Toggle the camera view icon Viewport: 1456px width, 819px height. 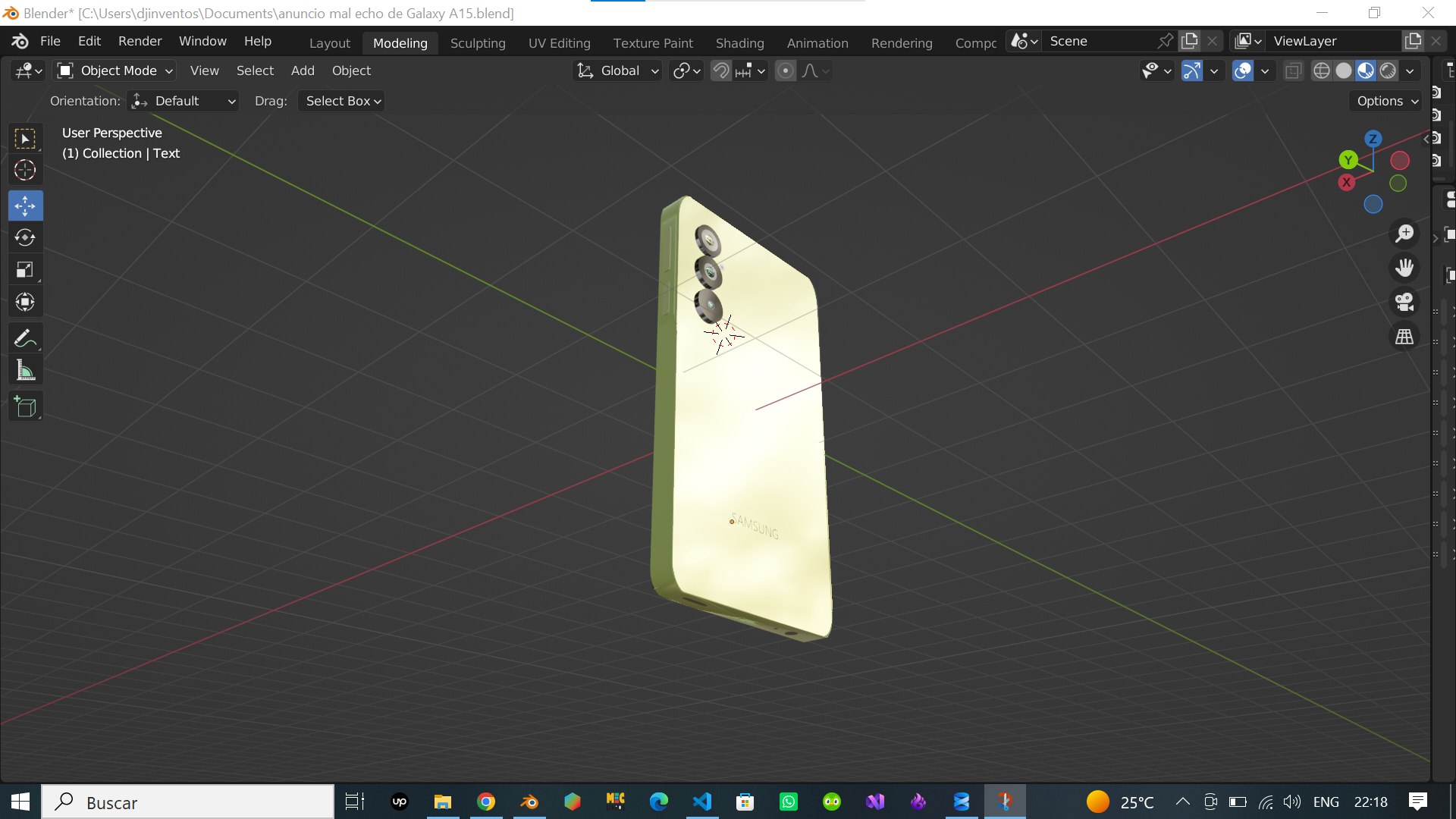coord(1404,302)
